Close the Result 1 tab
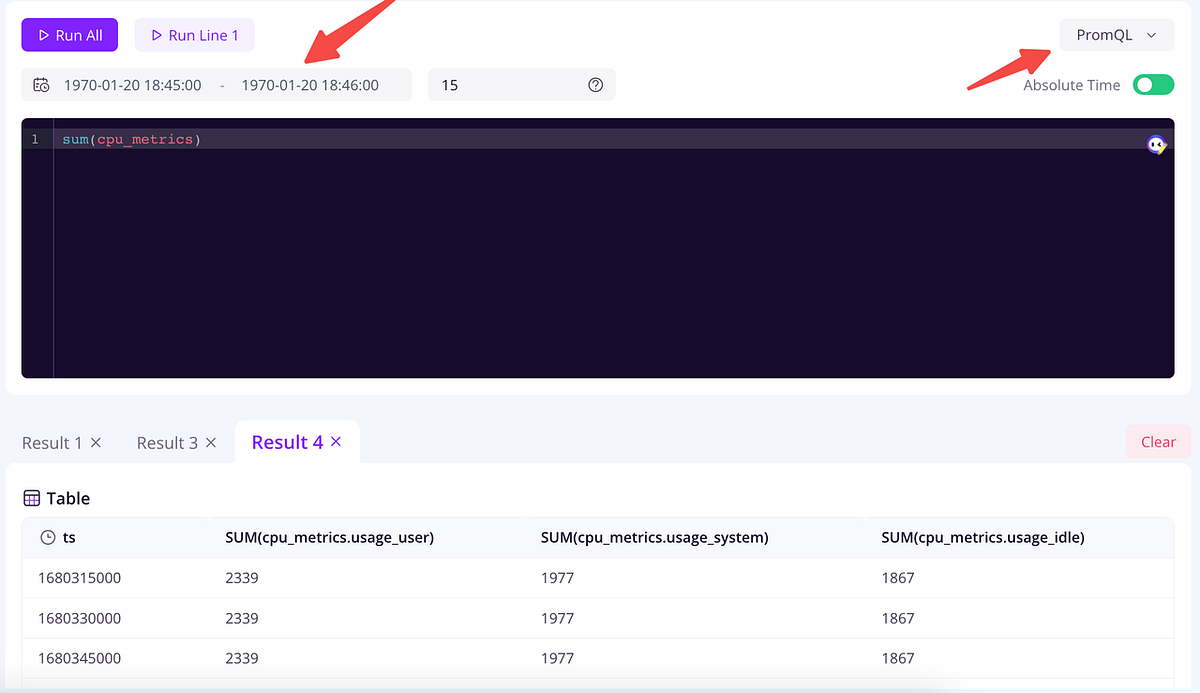Image resolution: width=1200 pixels, height=693 pixels. pyautogui.click(x=95, y=441)
